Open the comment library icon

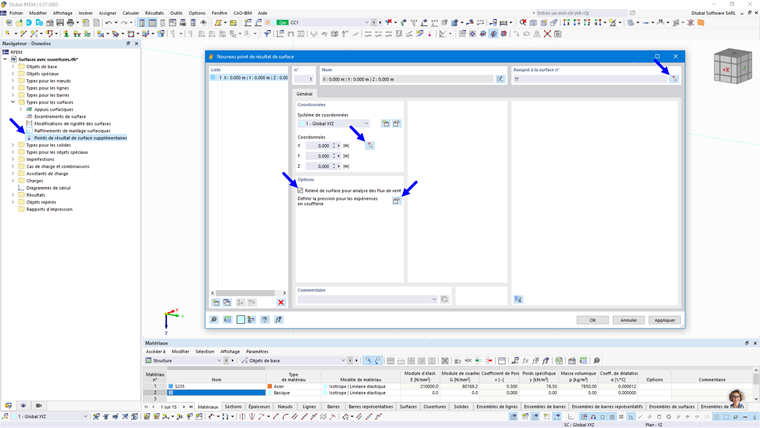tap(444, 300)
